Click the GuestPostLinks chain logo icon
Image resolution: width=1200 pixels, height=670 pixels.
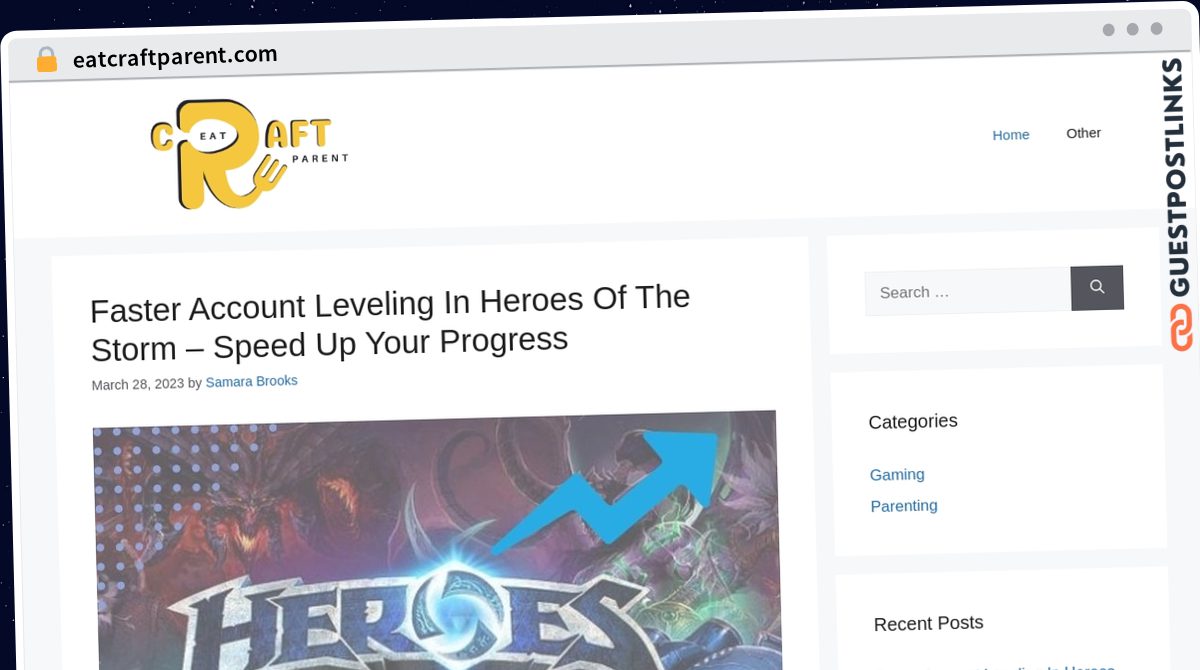(x=1182, y=328)
